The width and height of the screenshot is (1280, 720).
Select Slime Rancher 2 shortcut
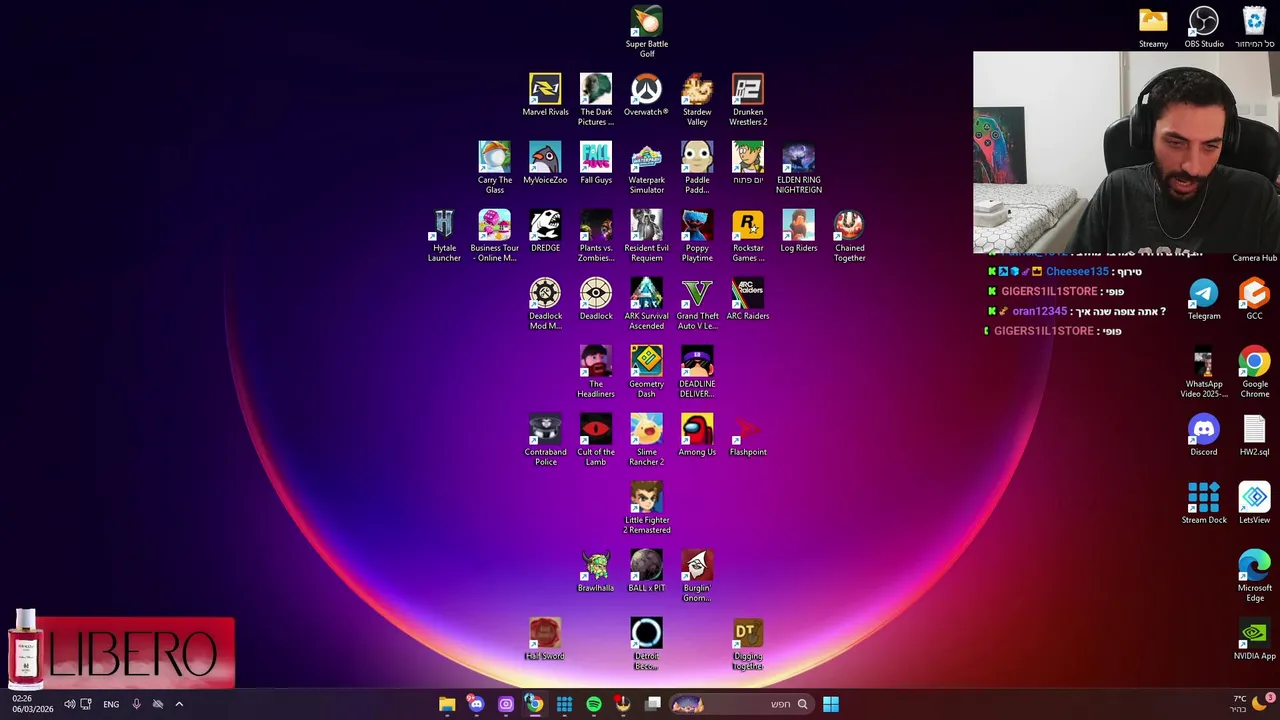[646, 439]
